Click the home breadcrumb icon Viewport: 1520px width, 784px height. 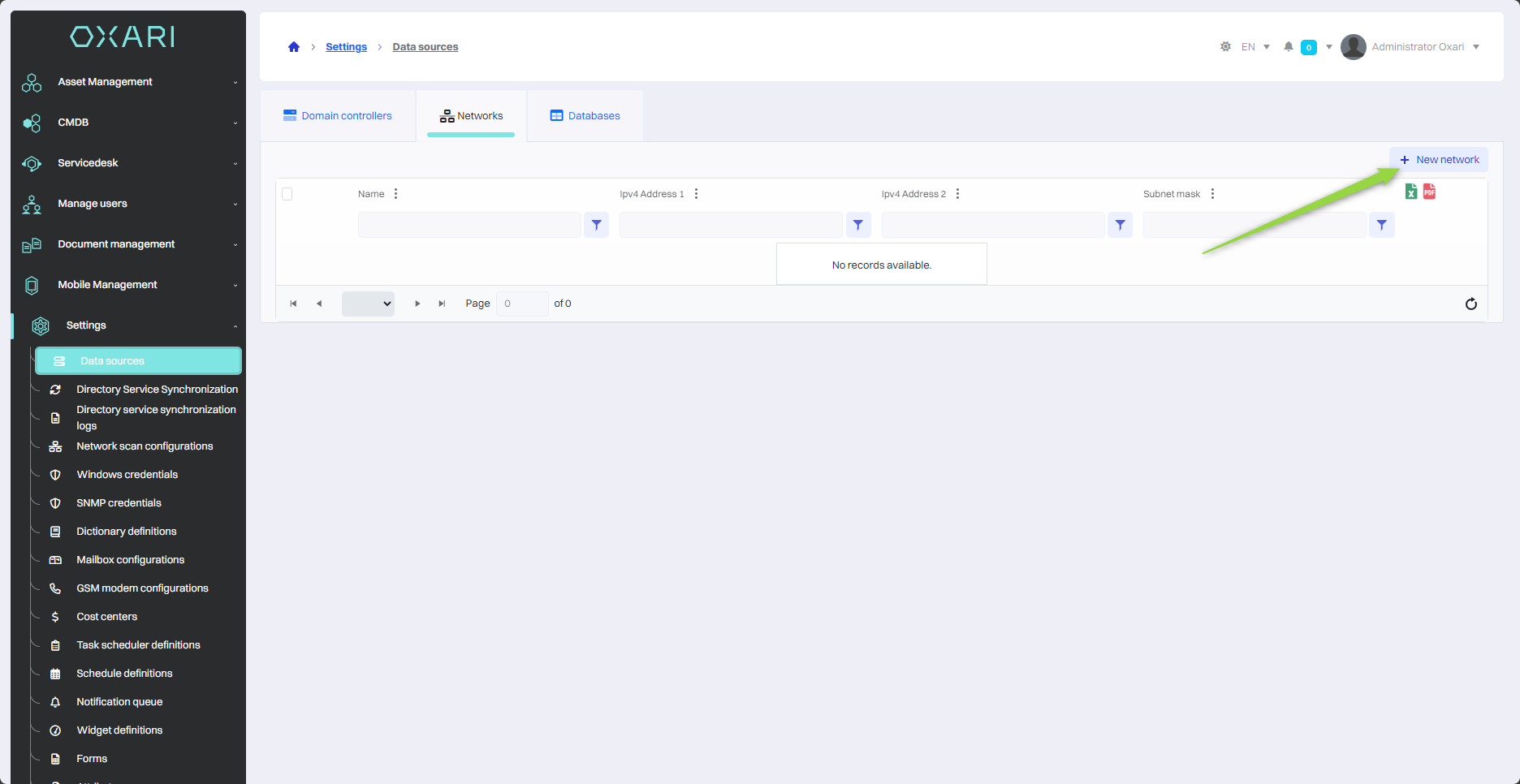click(x=294, y=47)
